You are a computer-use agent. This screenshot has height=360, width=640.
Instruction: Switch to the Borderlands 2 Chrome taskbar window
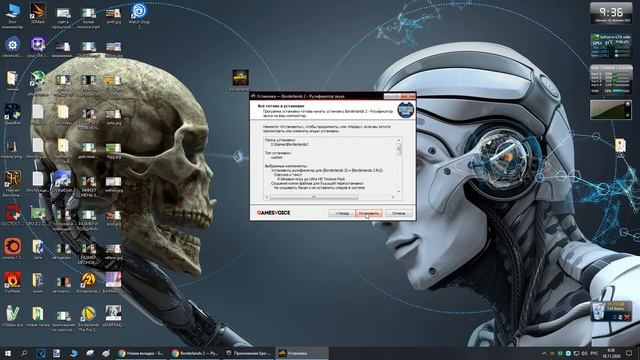[x=195, y=353]
